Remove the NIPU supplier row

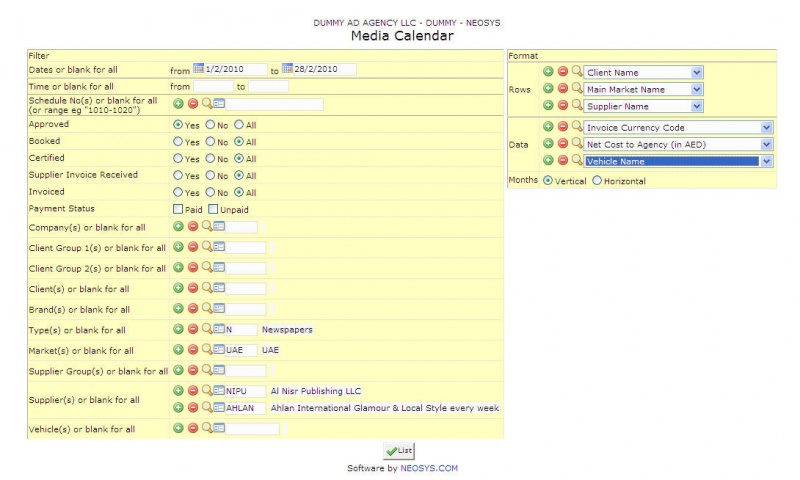pyautogui.click(x=193, y=390)
